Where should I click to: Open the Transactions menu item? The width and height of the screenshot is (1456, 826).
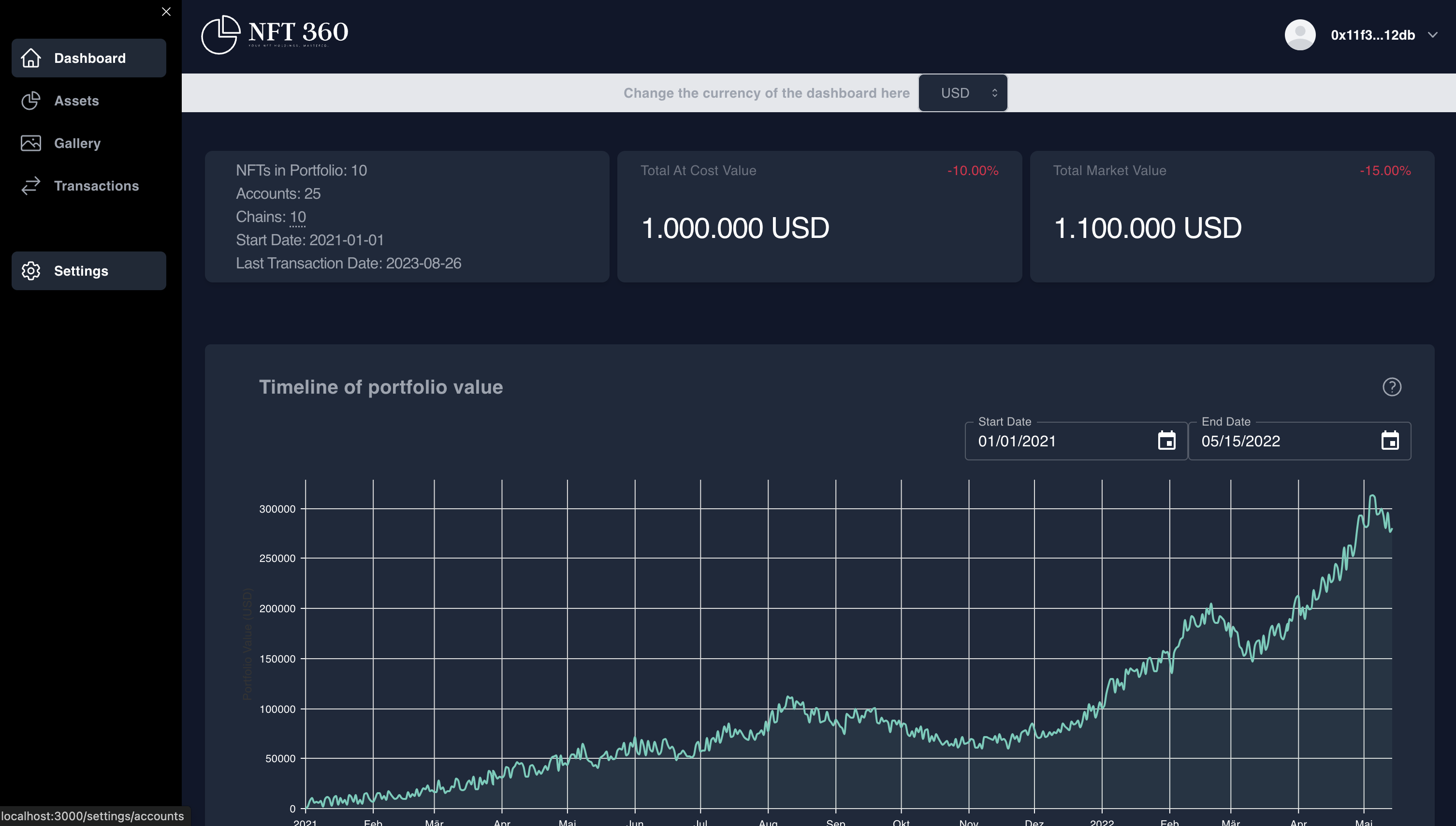tap(96, 186)
